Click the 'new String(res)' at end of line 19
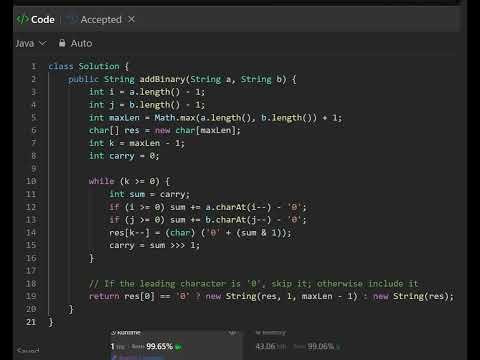 coord(413,296)
